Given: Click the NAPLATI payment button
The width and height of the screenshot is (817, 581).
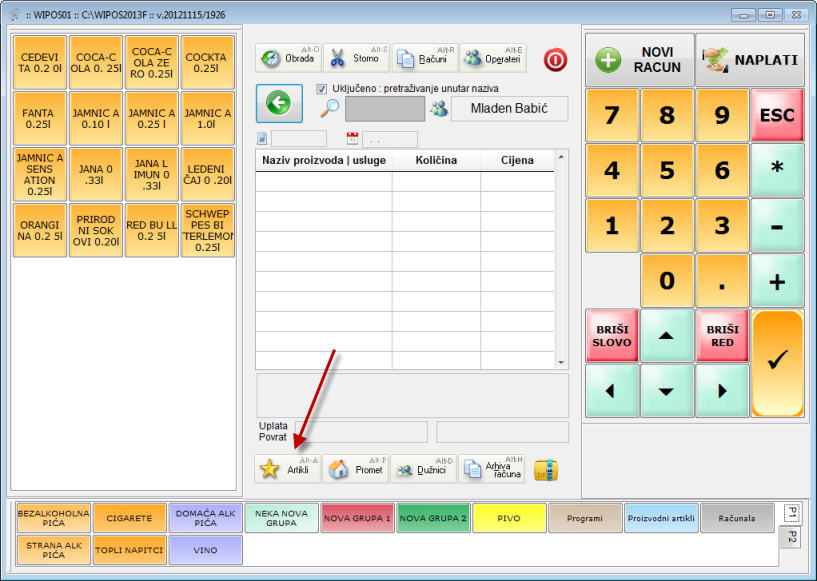Looking at the screenshot, I should 750,60.
